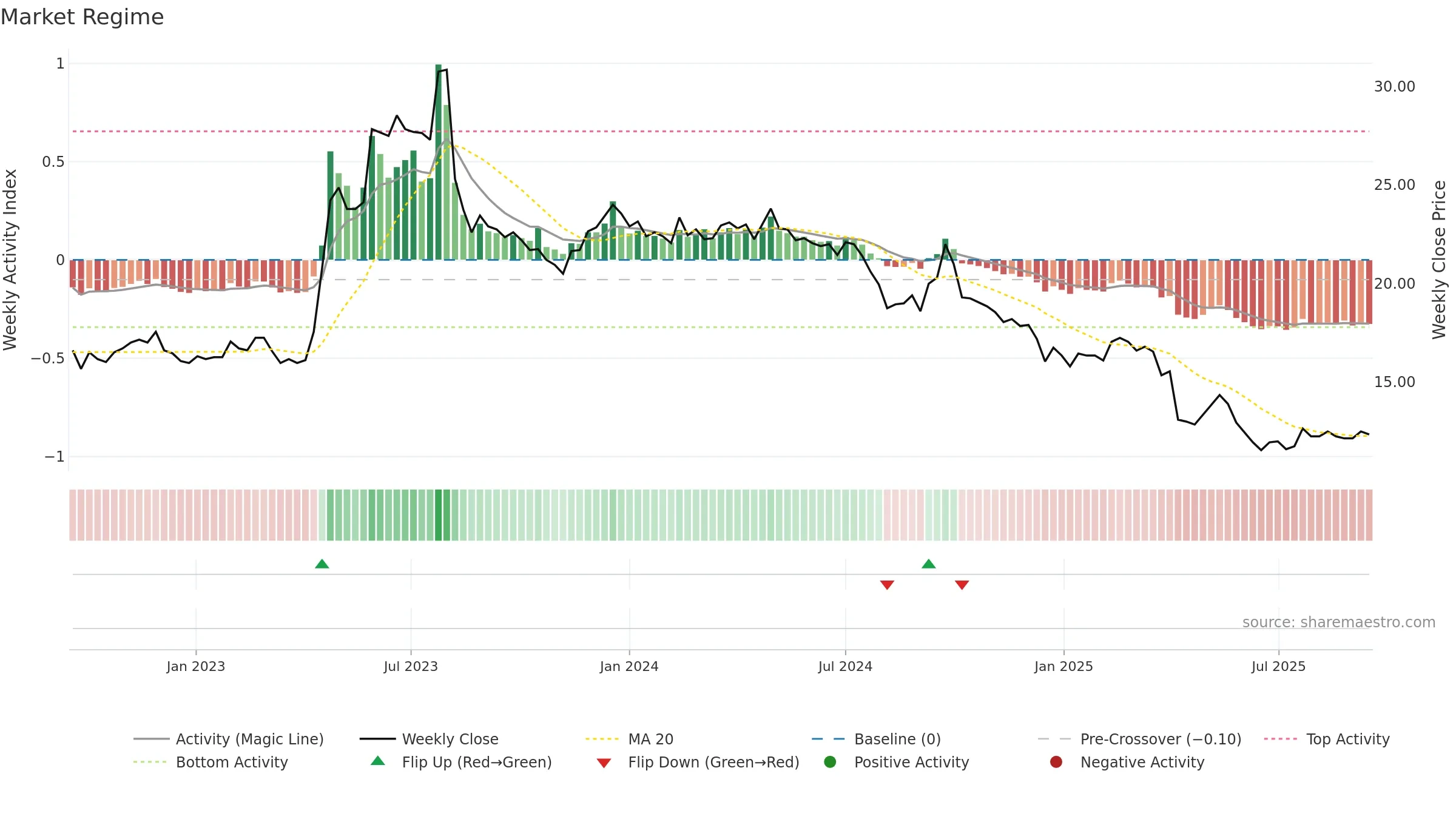Click the Market Regime chart title
The width and height of the screenshot is (1456, 819).
82,17
